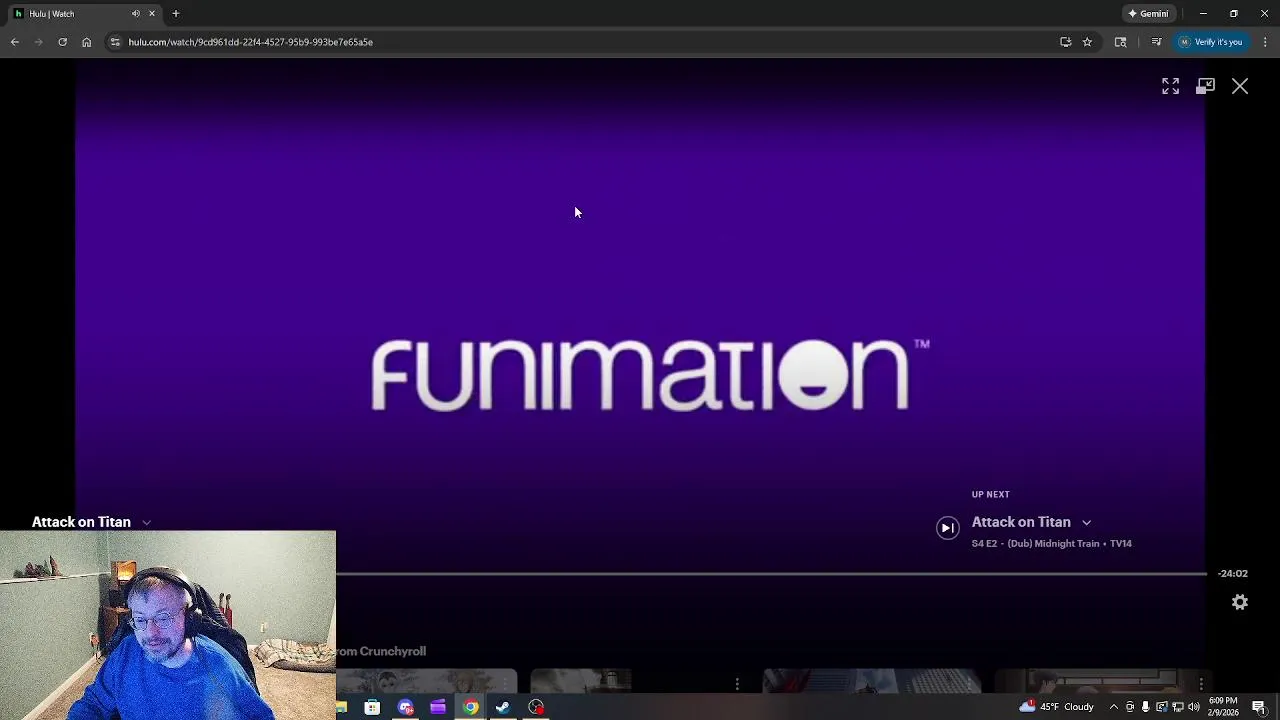
Task: Focus the hulu.com address bar
Action: point(580,42)
